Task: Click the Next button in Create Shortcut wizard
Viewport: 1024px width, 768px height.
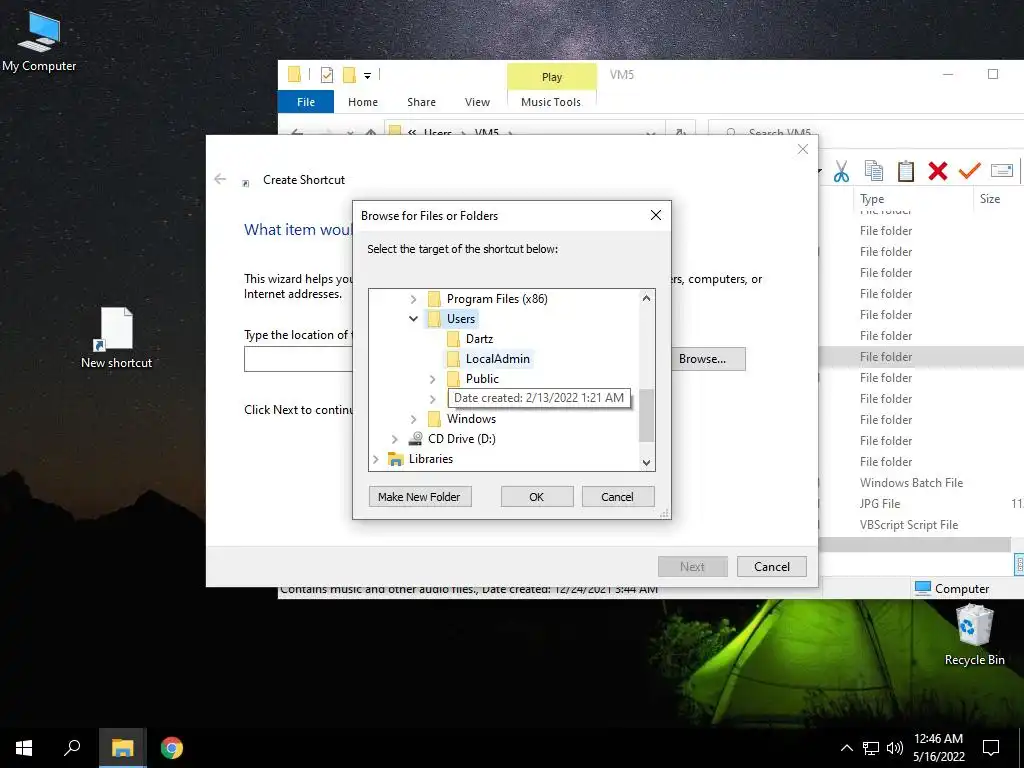Action: pyautogui.click(x=692, y=567)
